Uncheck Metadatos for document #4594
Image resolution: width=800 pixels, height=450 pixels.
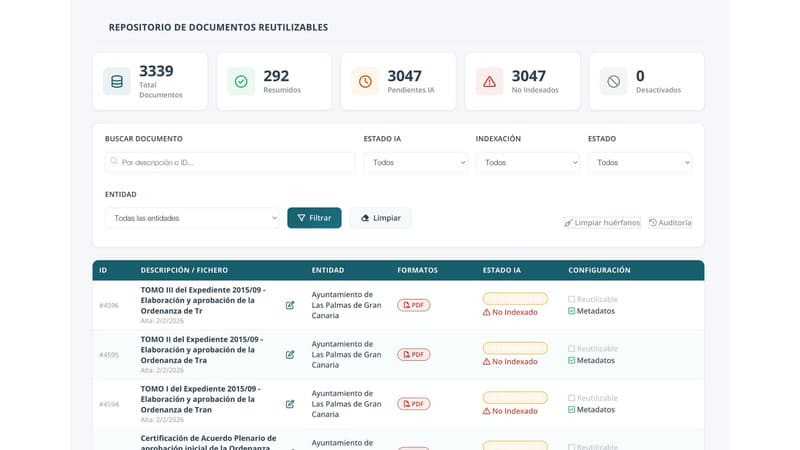(x=571, y=410)
